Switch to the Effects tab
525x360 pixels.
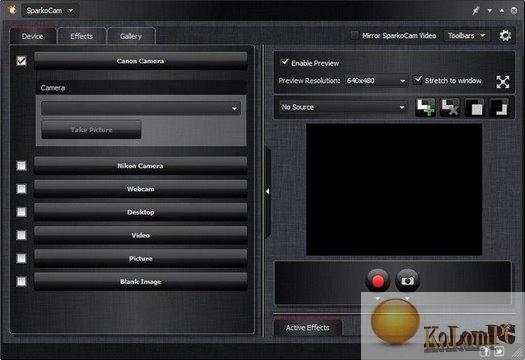pos(82,36)
